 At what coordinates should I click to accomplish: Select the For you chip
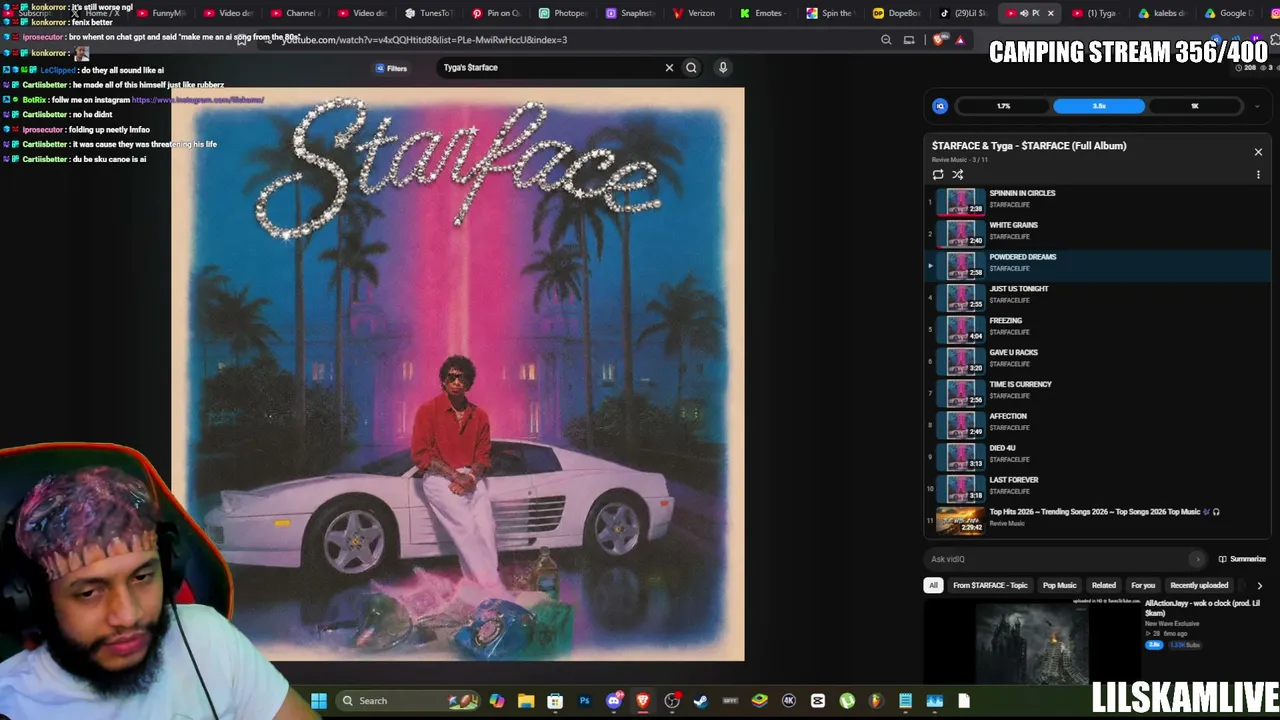pyautogui.click(x=1143, y=585)
